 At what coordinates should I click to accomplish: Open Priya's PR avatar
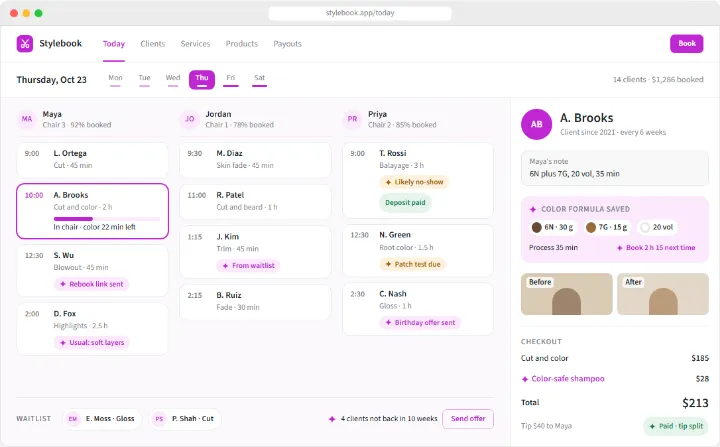coord(352,119)
